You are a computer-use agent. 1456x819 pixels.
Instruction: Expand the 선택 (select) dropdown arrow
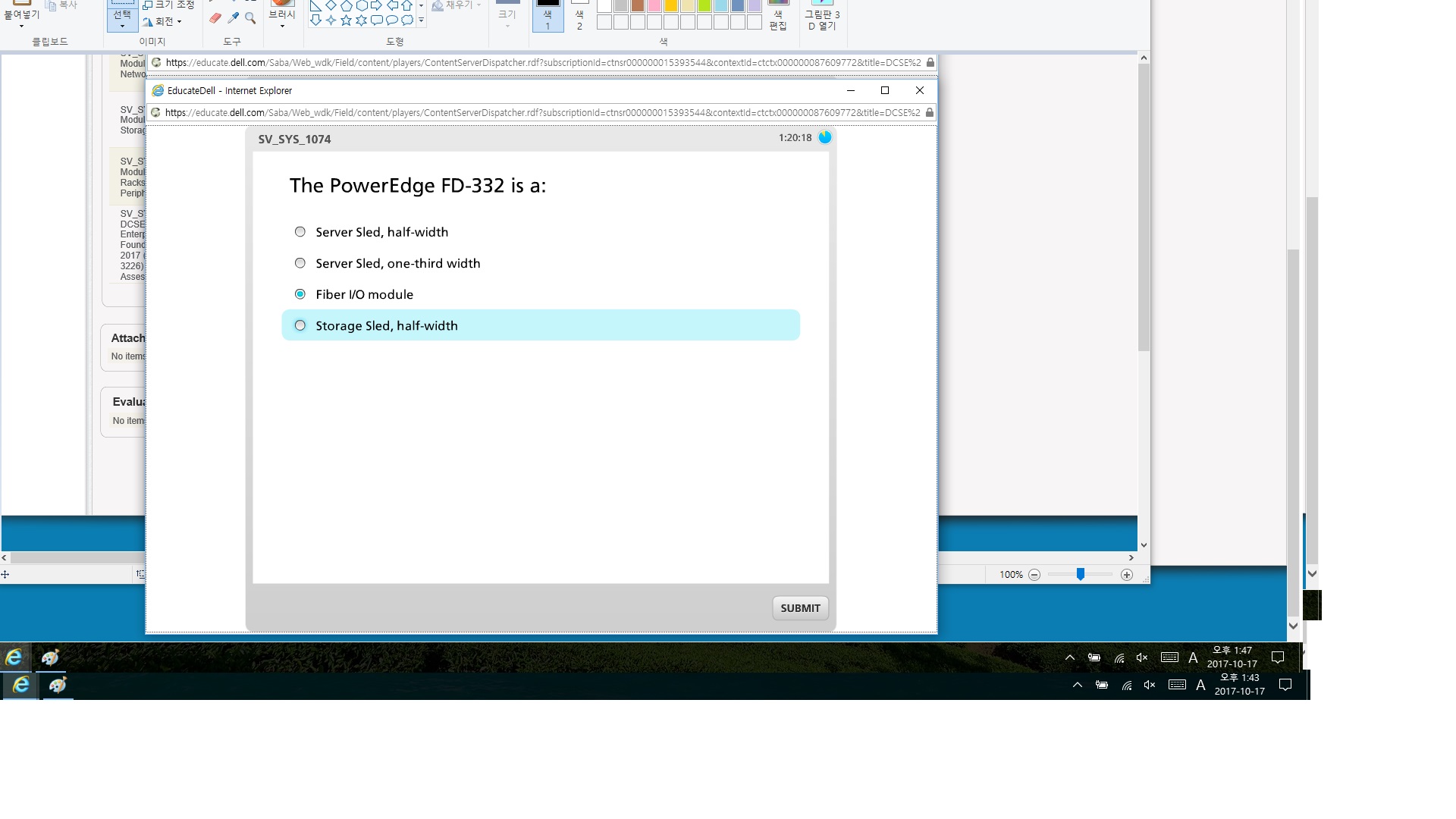pos(122,27)
